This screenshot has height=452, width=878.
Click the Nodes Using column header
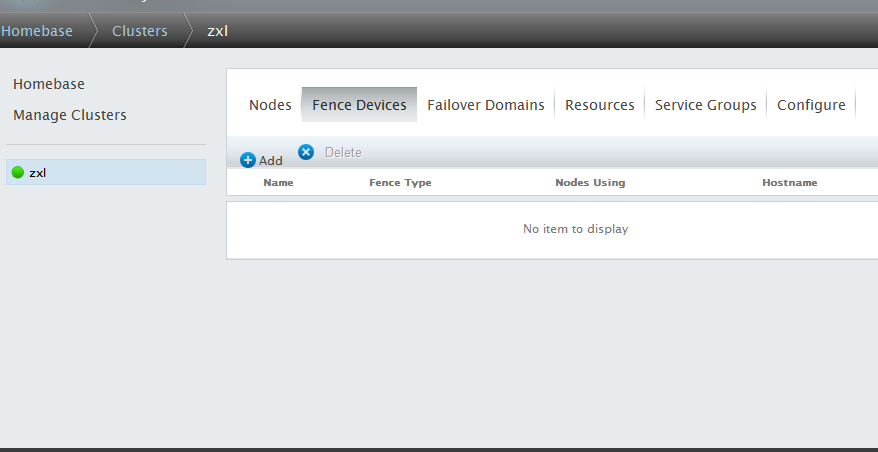pyautogui.click(x=590, y=183)
